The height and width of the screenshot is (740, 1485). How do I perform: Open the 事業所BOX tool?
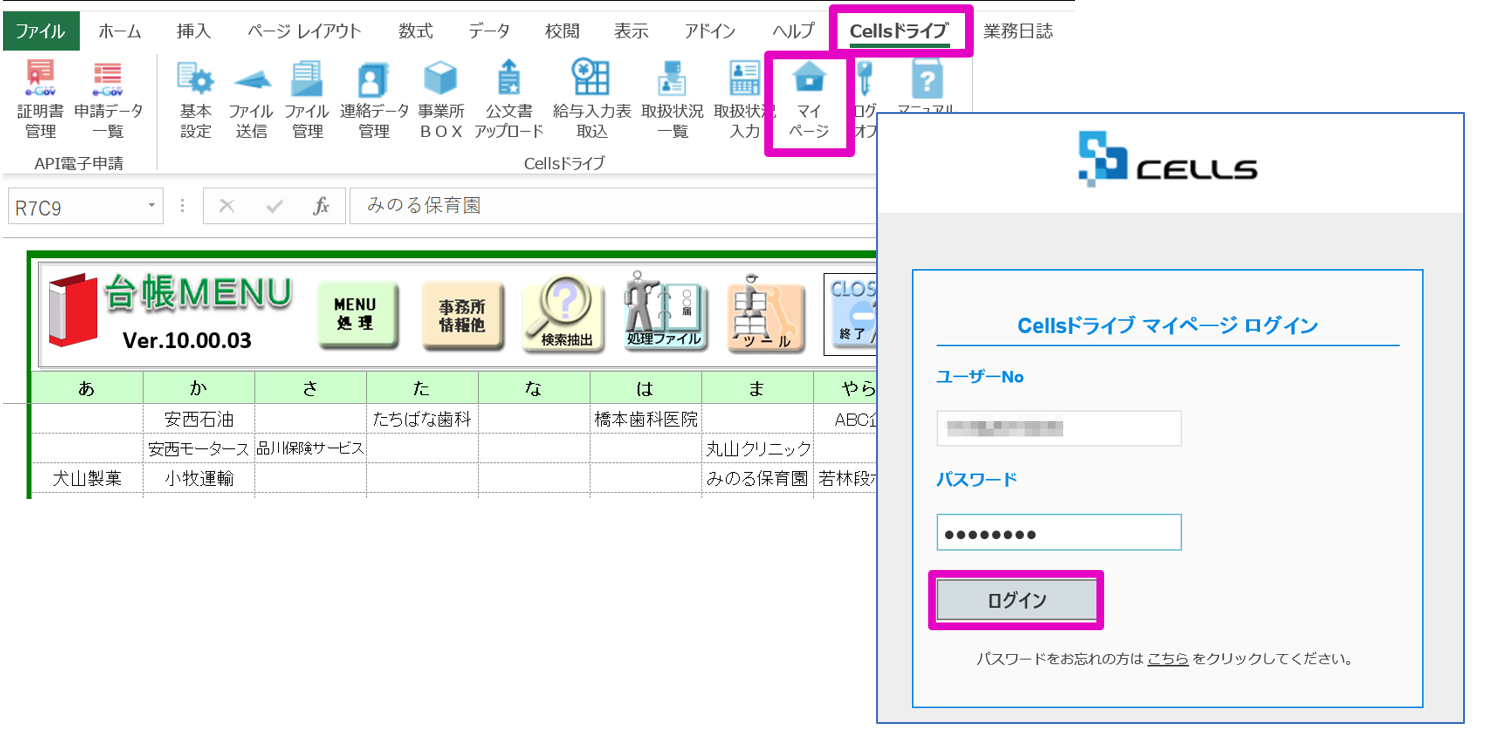click(440, 98)
